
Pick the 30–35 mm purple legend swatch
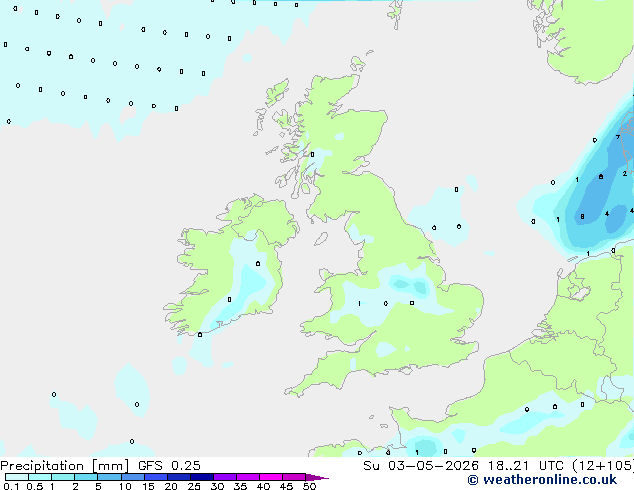(225, 477)
